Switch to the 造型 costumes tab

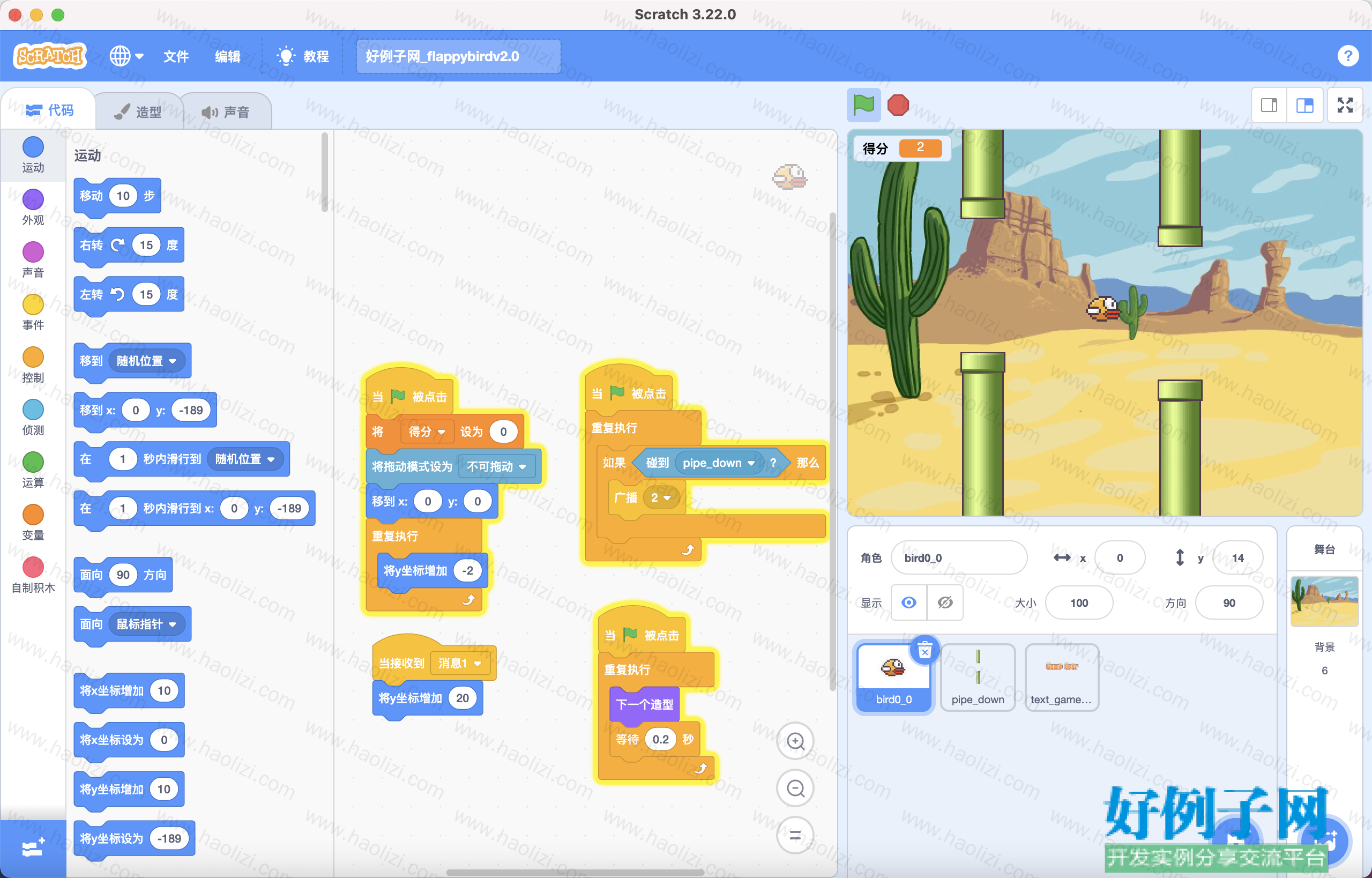pyautogui.click(x=138, y=111)
